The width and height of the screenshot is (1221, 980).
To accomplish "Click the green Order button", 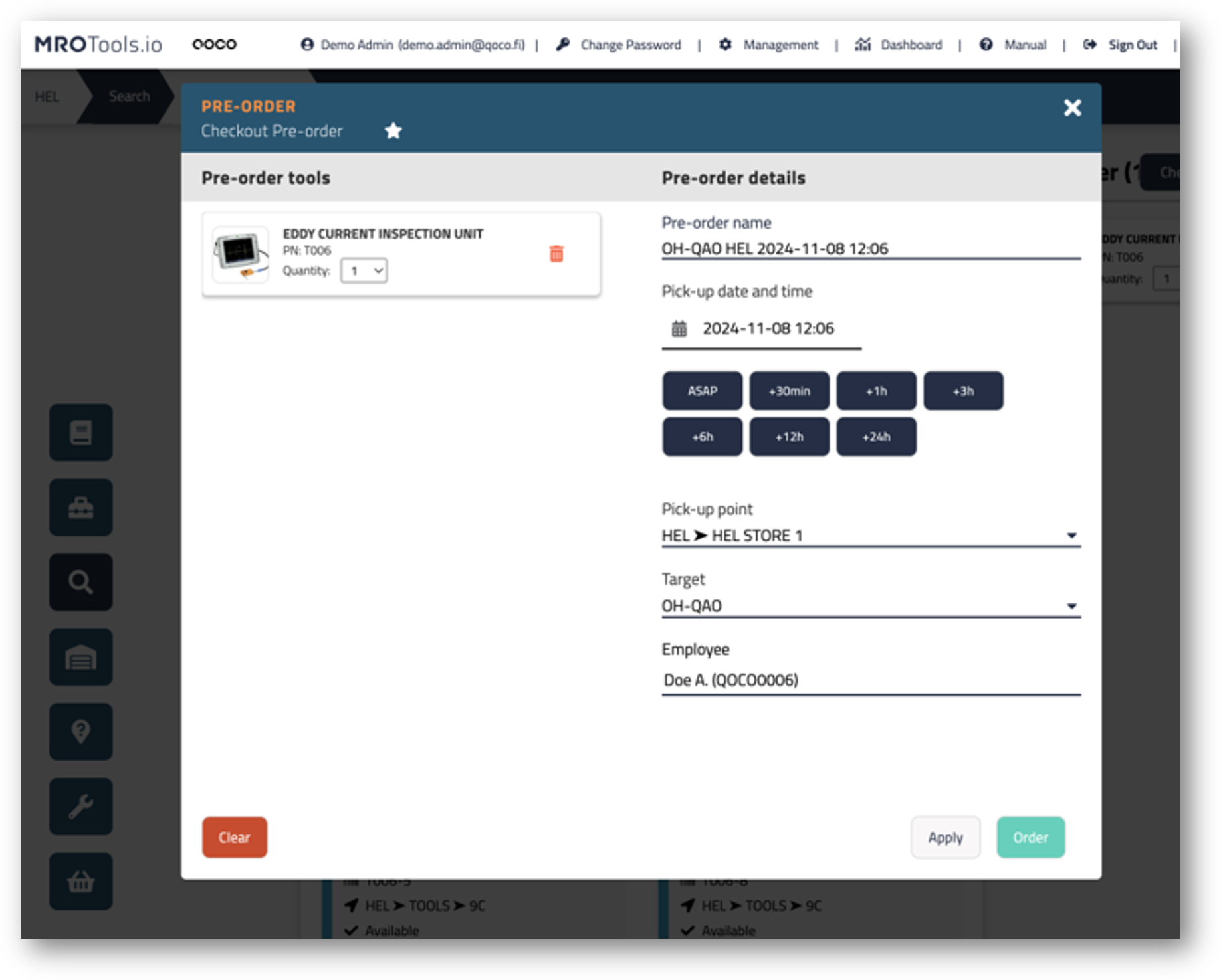I will coord(1030,837).
